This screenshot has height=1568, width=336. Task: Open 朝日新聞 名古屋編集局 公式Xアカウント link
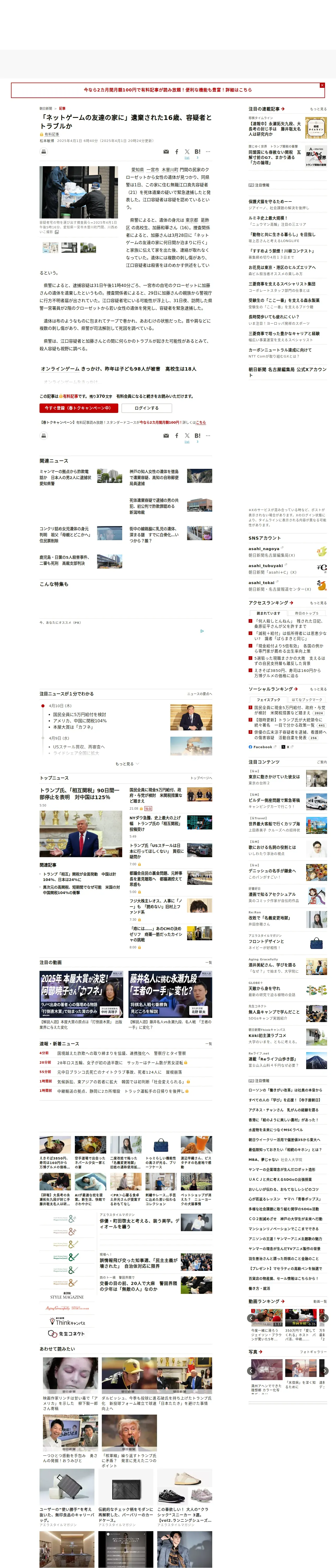pos(287,372)
